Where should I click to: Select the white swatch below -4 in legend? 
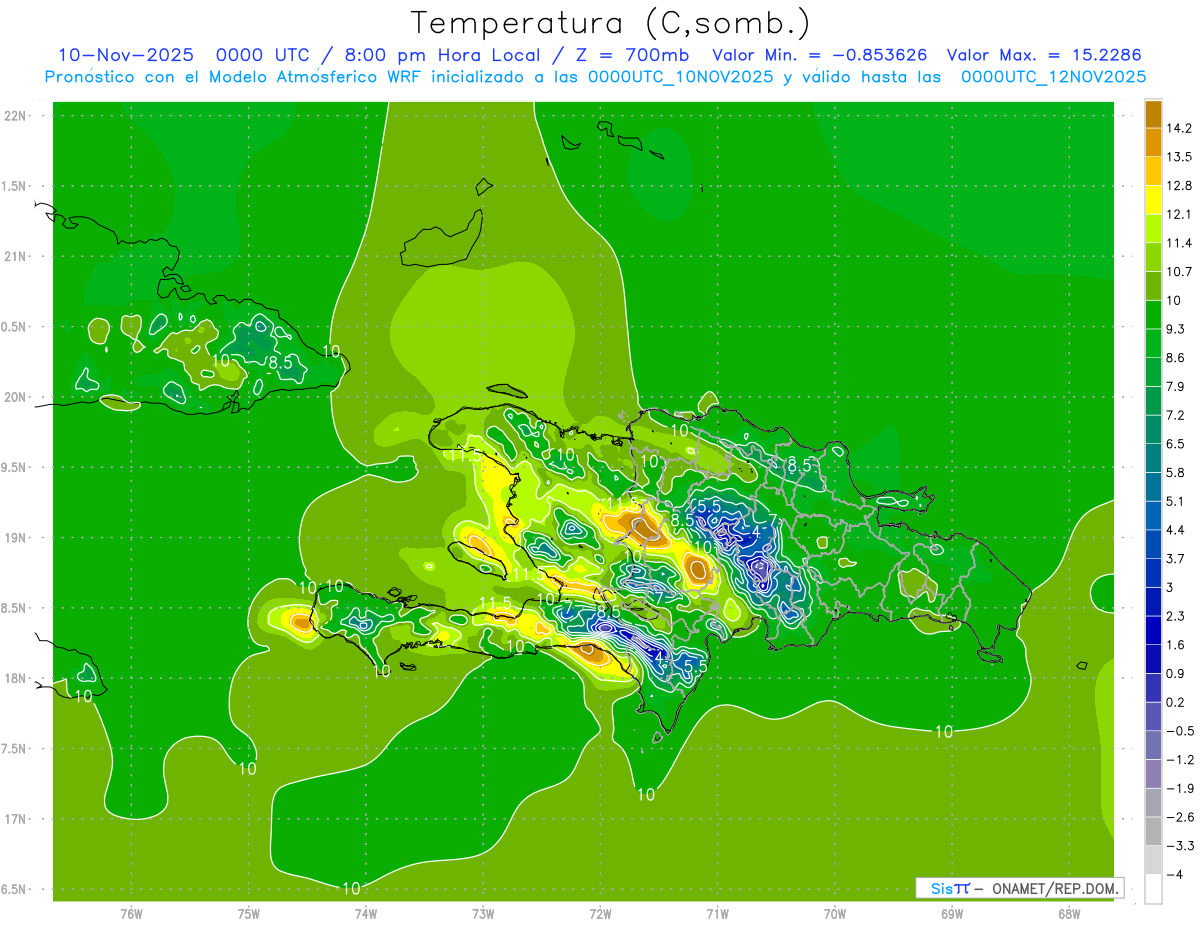(1153, 888)
